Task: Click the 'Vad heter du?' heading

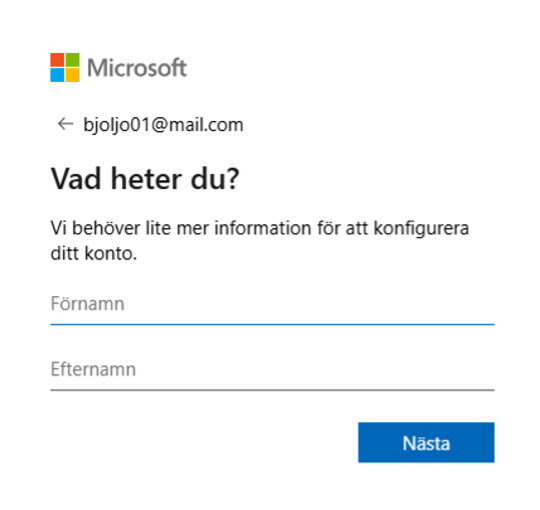Action: (x=145, y=179)
